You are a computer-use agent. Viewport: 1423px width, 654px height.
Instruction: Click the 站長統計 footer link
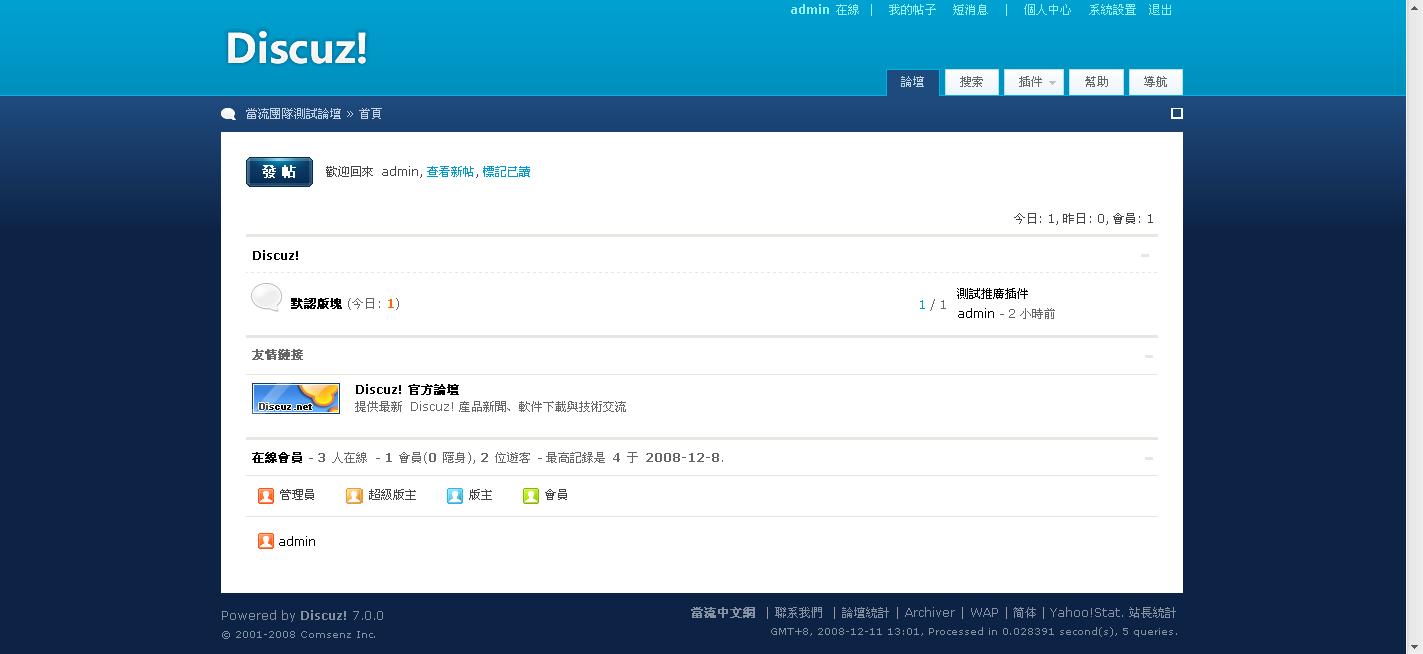pyautogui.click(x=1153, y=613)
